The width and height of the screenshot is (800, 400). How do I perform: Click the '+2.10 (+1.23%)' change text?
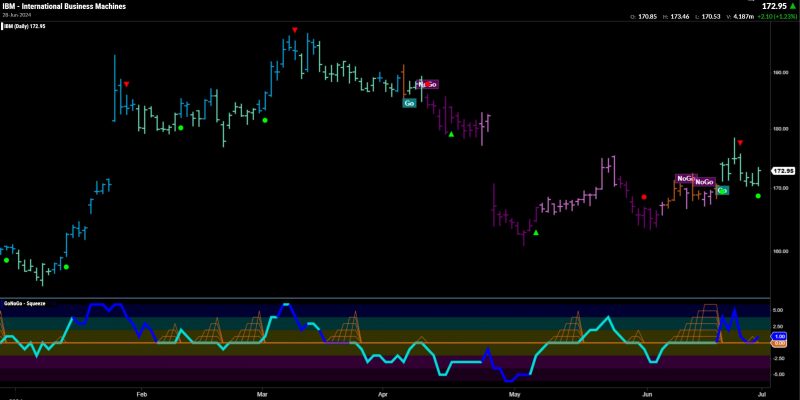(776, 17)
